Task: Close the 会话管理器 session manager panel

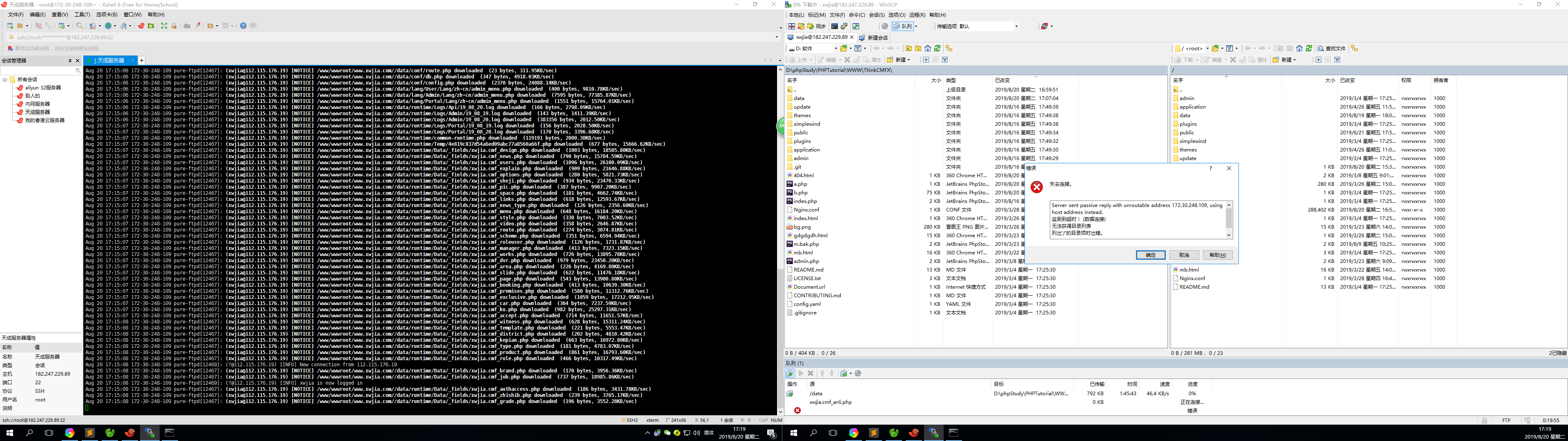Action: click(x=77, y=61)
